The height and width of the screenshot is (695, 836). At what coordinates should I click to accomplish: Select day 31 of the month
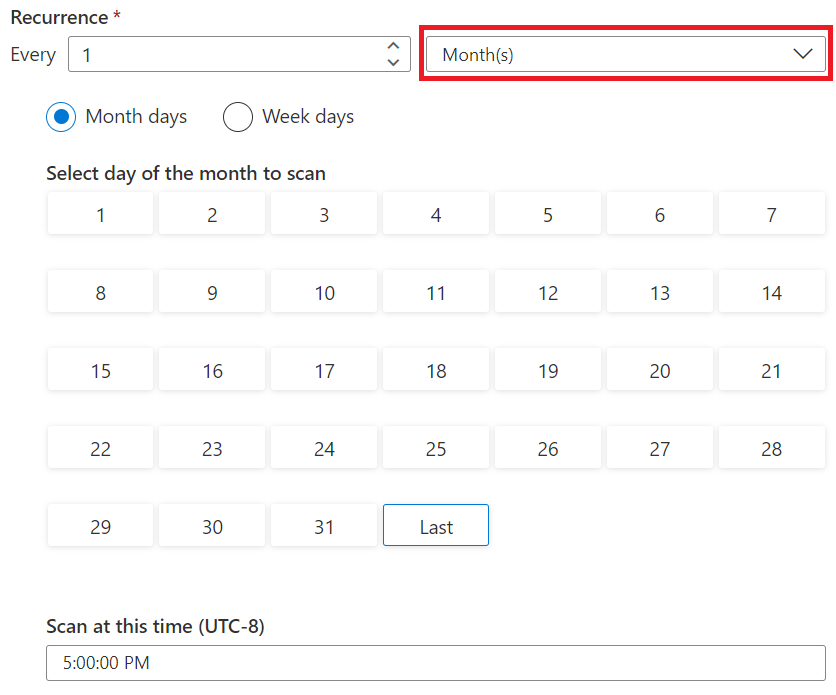(324, 527)
